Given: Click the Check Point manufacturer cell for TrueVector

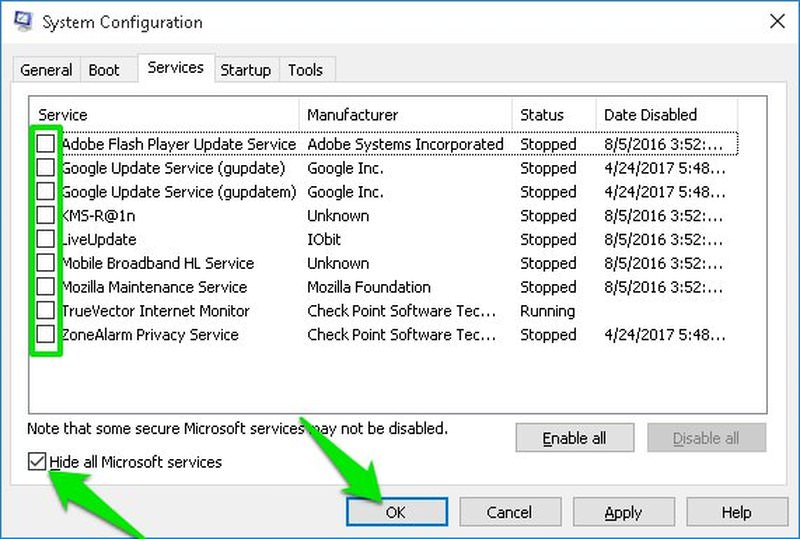Looking at the screenshot, I should pos(401,311).
